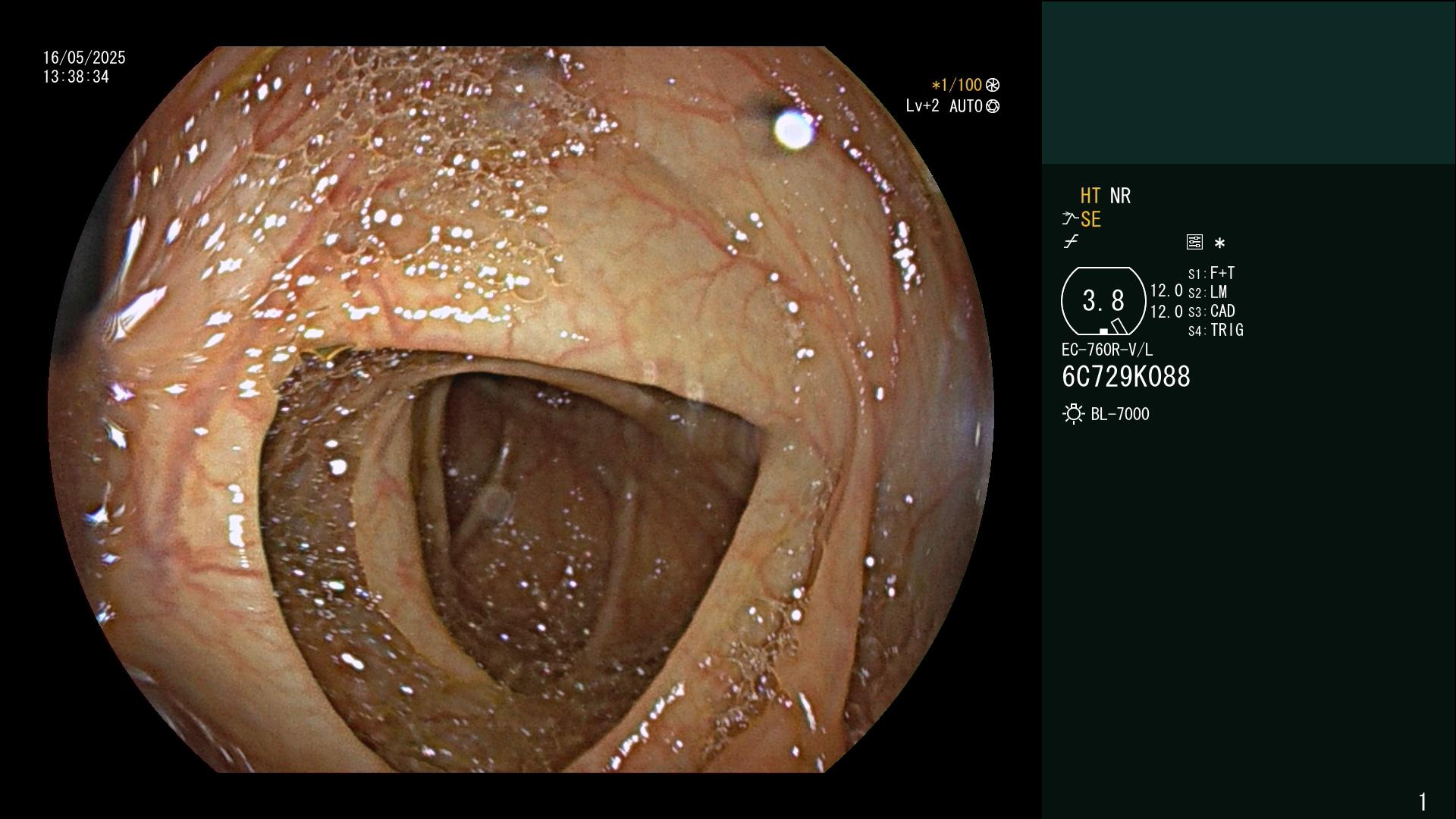
Task: Select the HT indicator
Action: tap(1090, 196)
